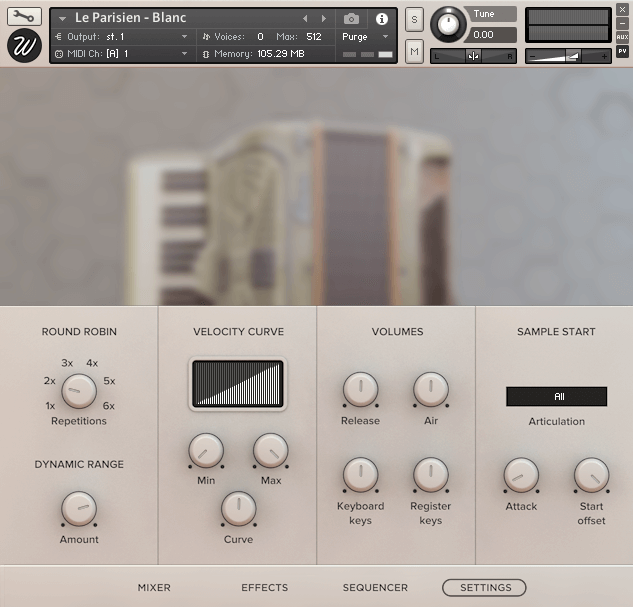This screenshot has height=607, width=633.
Task: Click the PV button
Action: [622, 51]
